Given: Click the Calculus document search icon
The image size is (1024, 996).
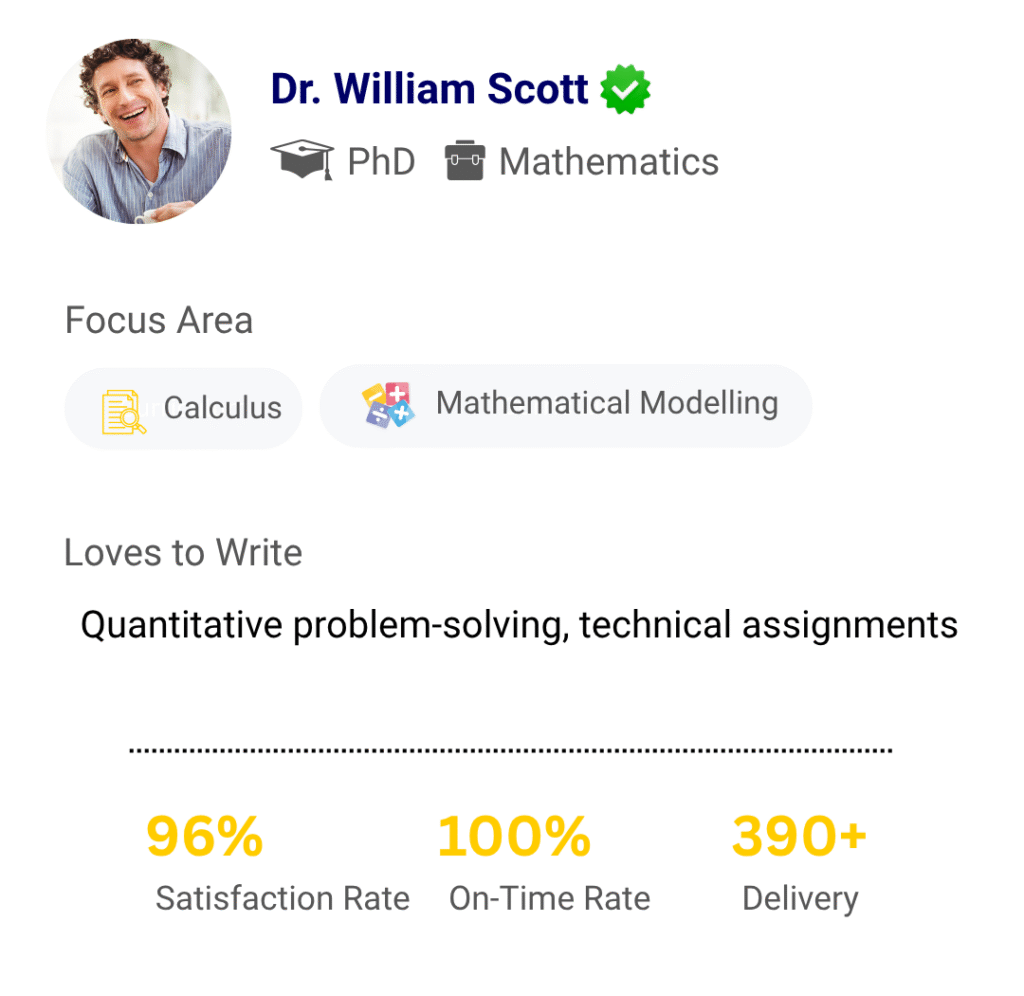Looking at the screenshot, I should [124, 410].
